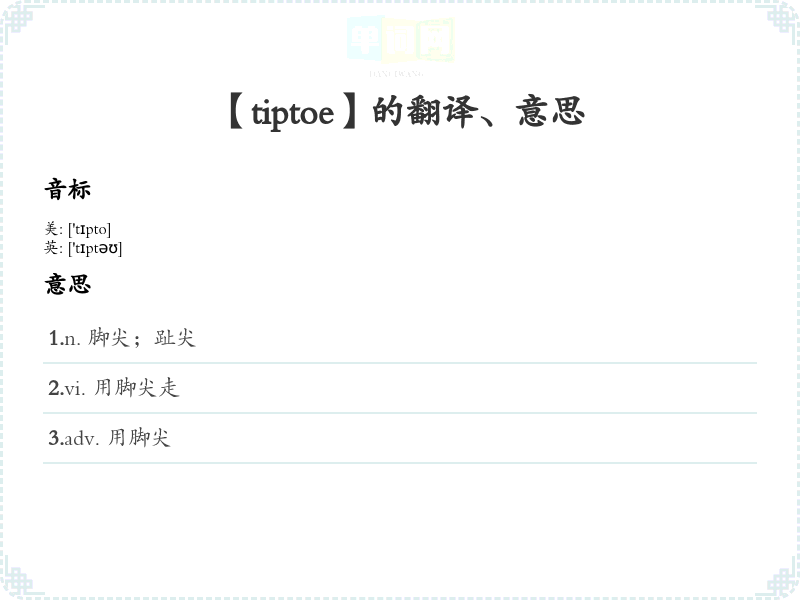The height and width of the screenshot is (600, 800).
Task: Click the number 1. of the first definition
Action: (x=55, y=339)
